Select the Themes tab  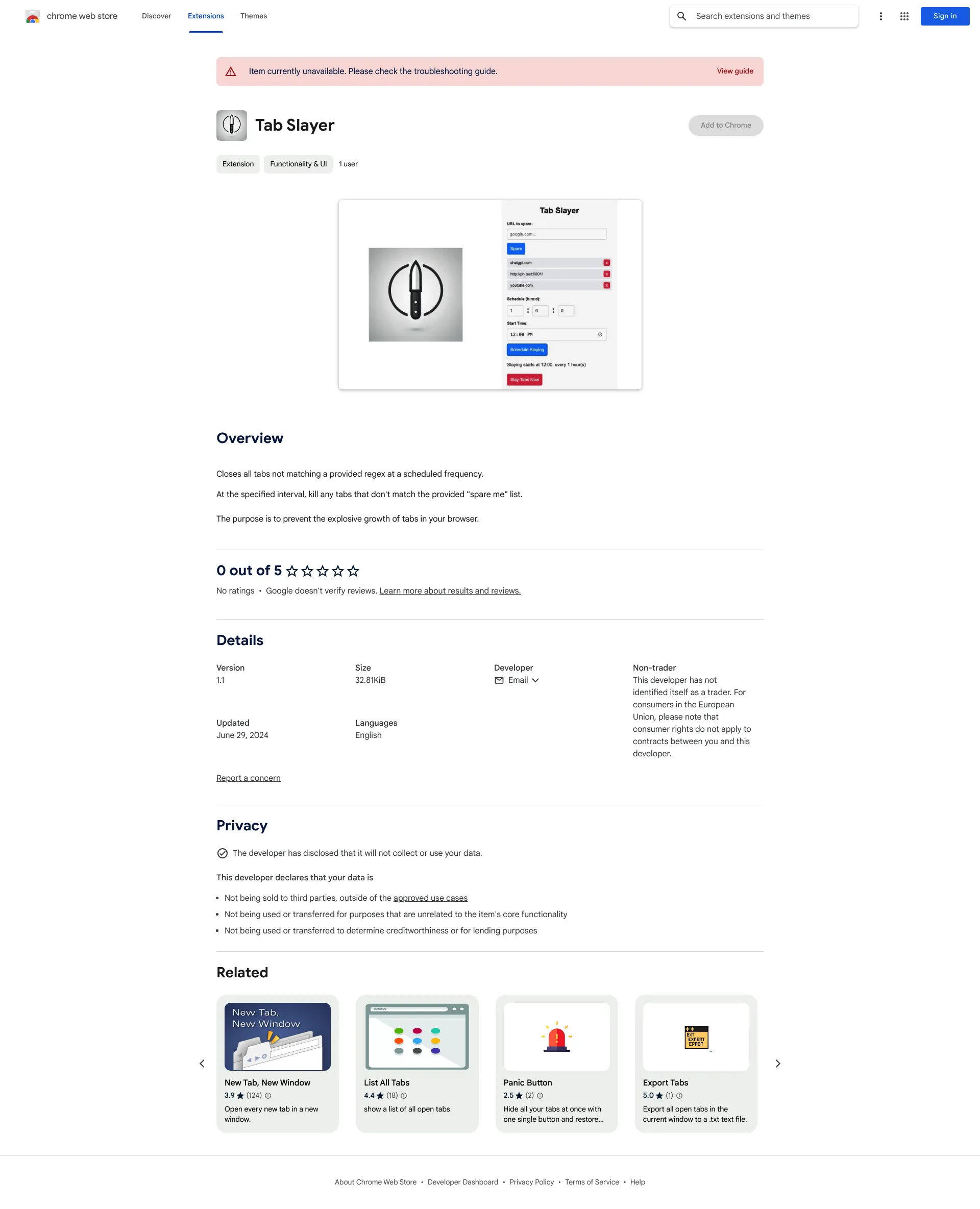pos(253,16)
